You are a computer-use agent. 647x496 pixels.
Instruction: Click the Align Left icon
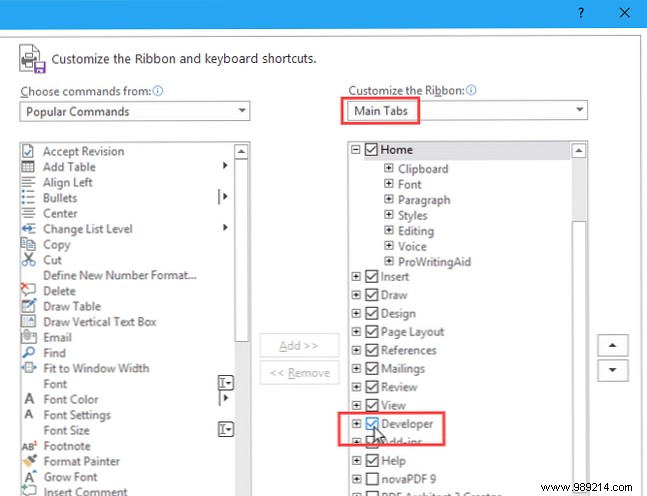coord(28,182)
